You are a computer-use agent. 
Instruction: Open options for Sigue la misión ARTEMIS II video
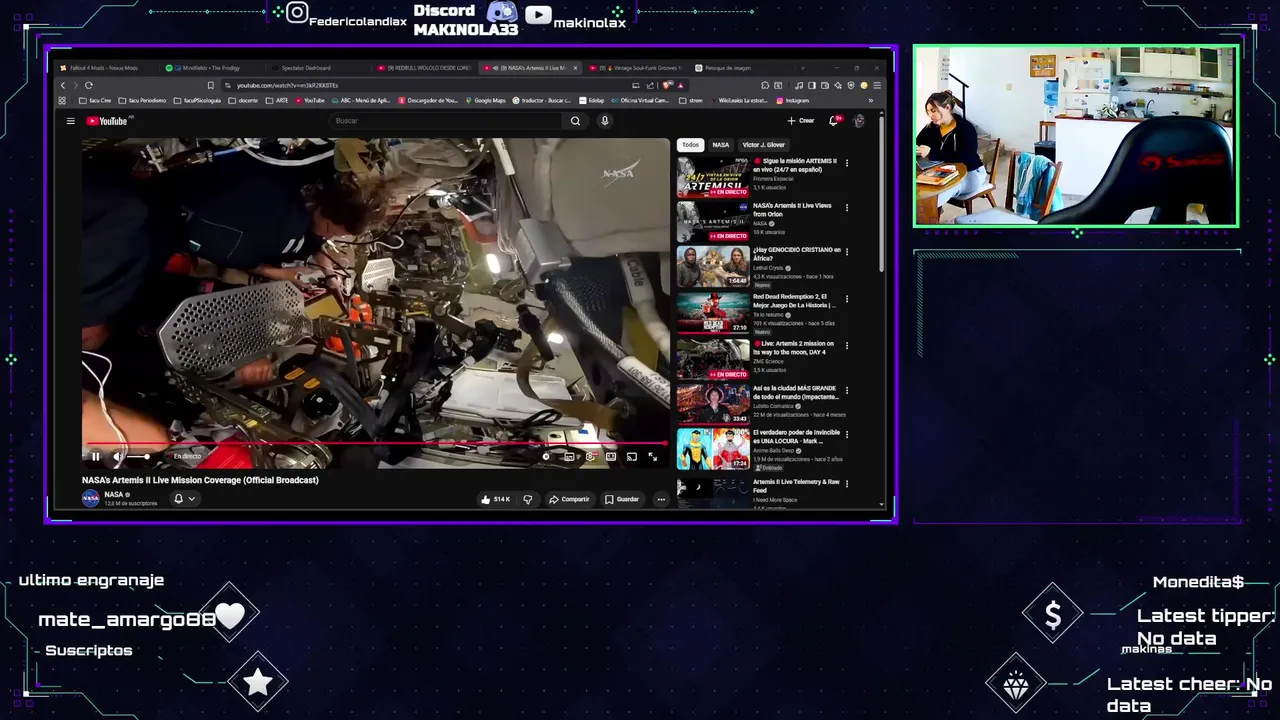(847, 163)
